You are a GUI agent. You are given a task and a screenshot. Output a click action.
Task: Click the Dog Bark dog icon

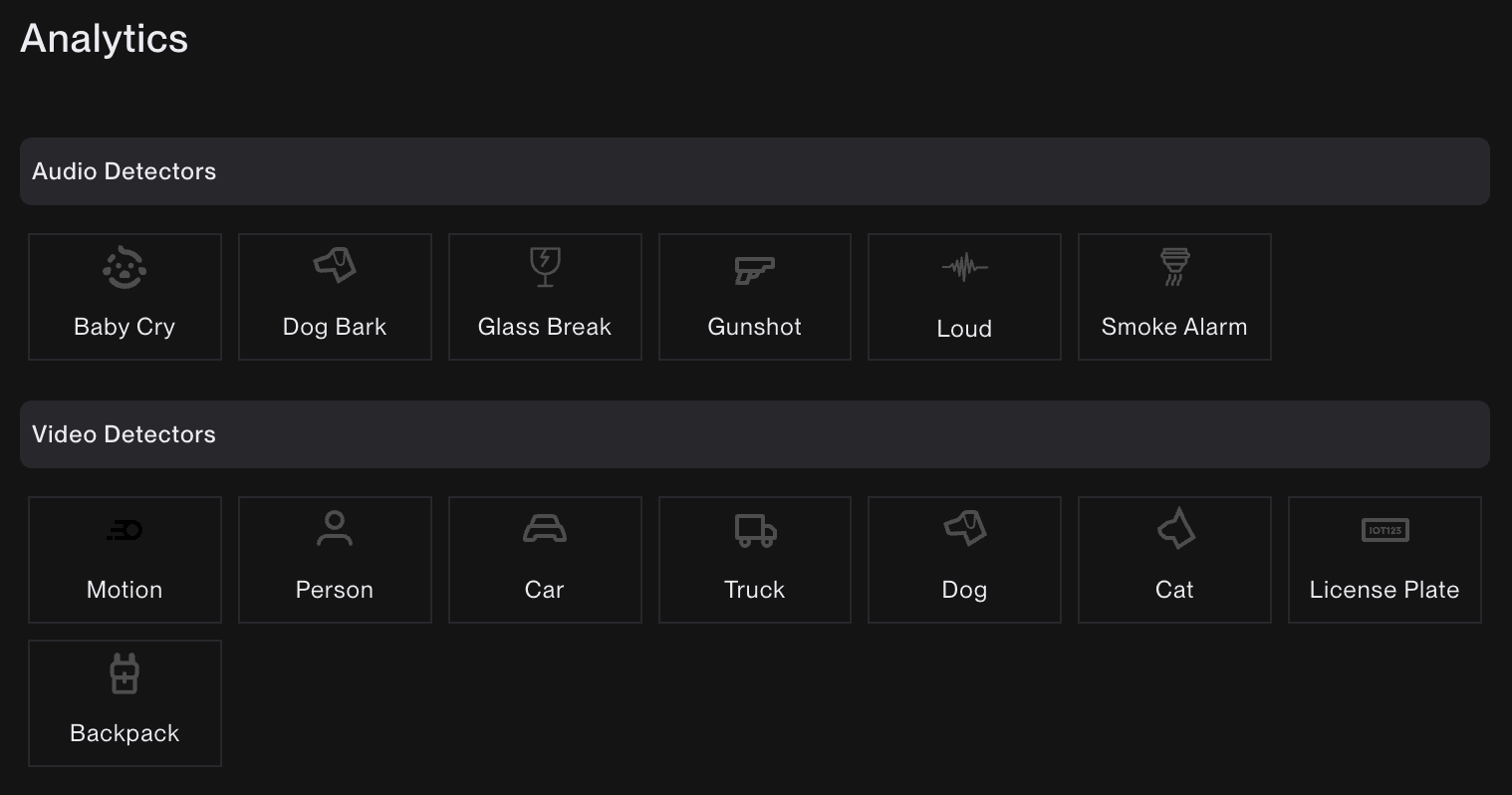[x=335, y=265]
